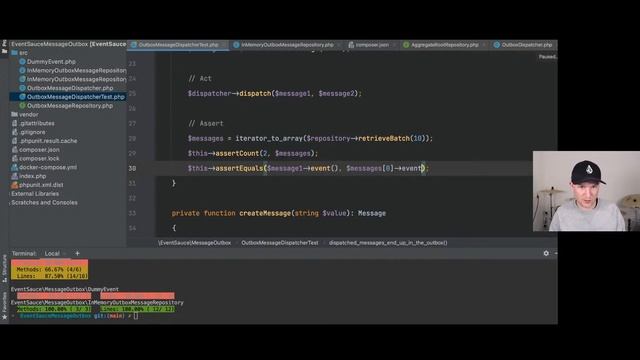Switch to composer.json editor tab

pos(372,45)
